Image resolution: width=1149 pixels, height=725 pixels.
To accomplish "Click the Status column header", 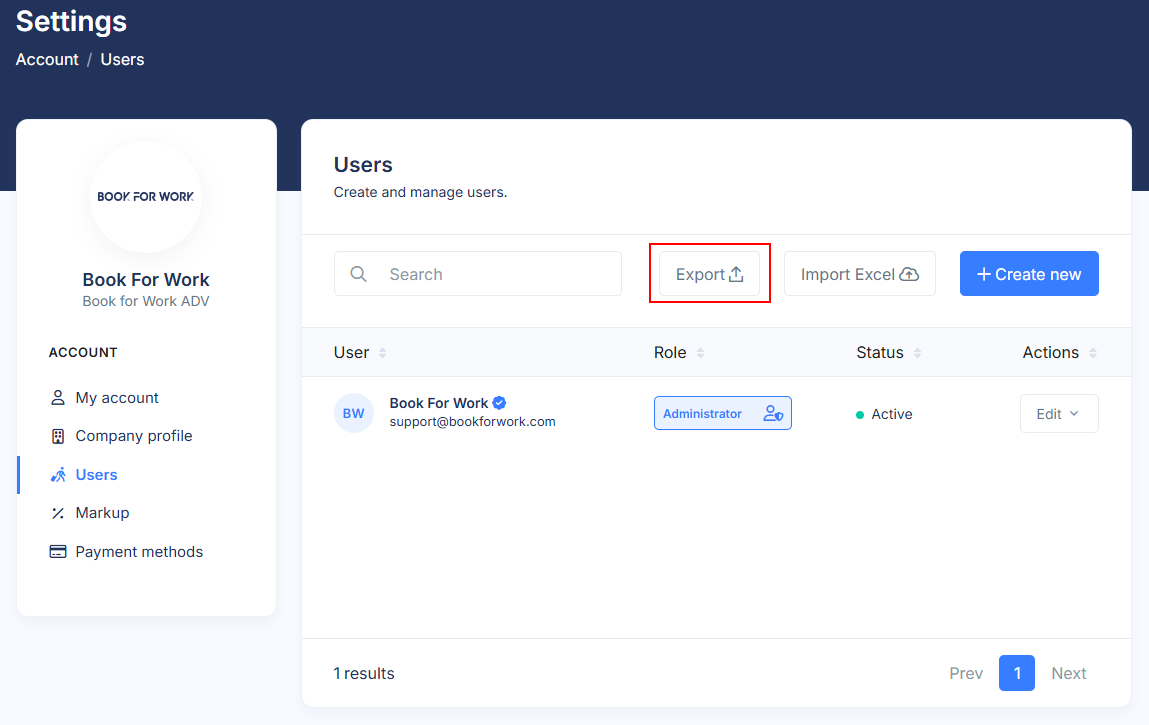I will click(880, 353).
